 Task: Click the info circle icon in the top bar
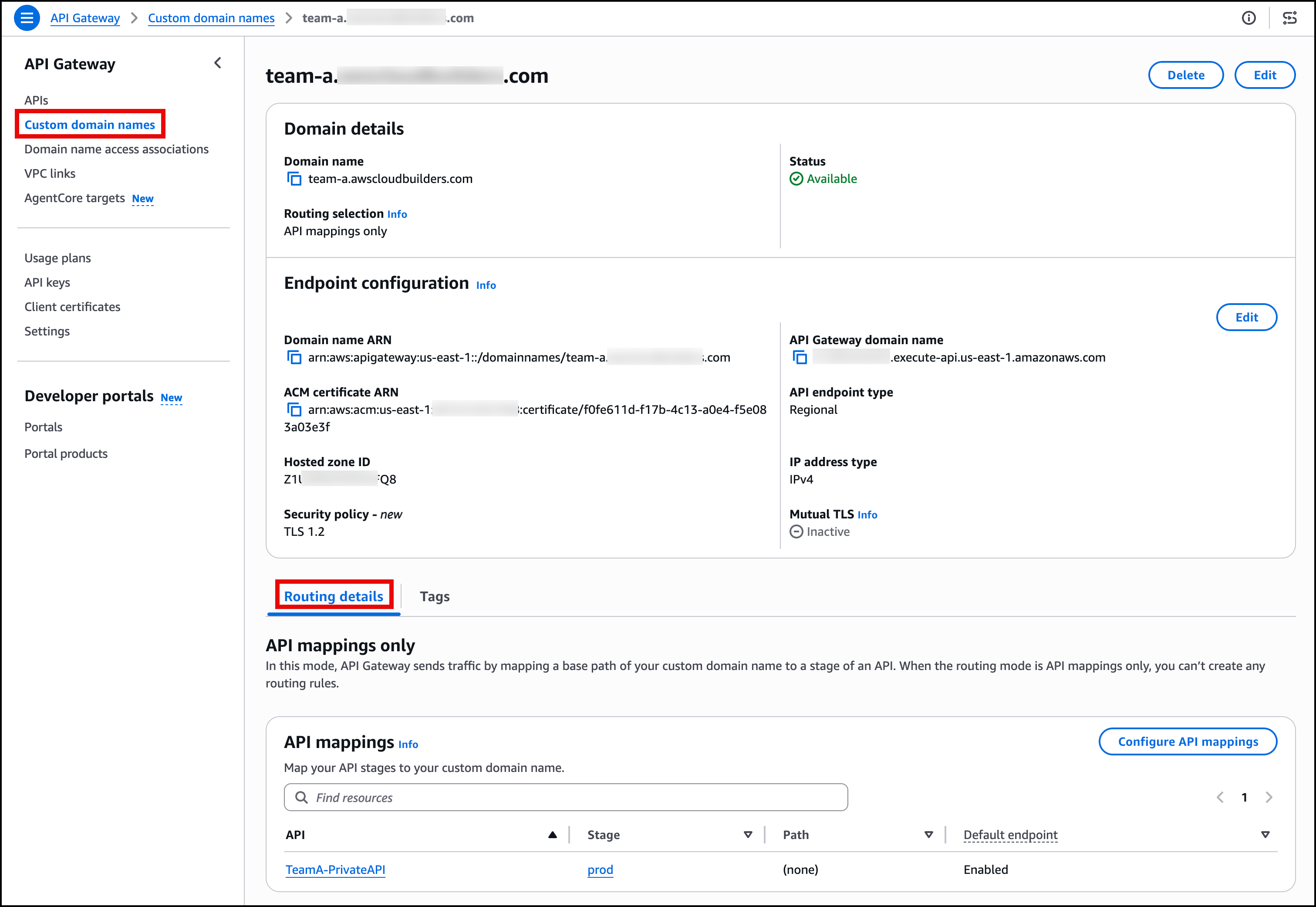pyautogui.click(x=1249, y=17)
